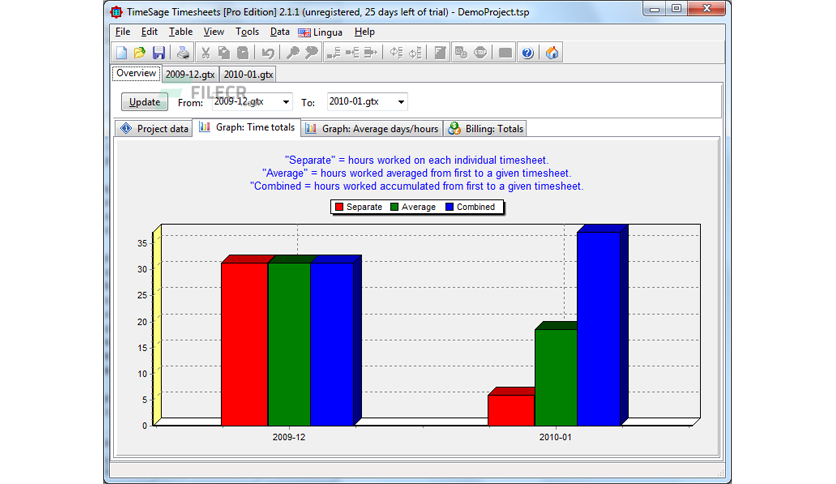Click the red Separate bar for 2009-12
This screenshot has width=836, height=484.
tap(244, 344)
